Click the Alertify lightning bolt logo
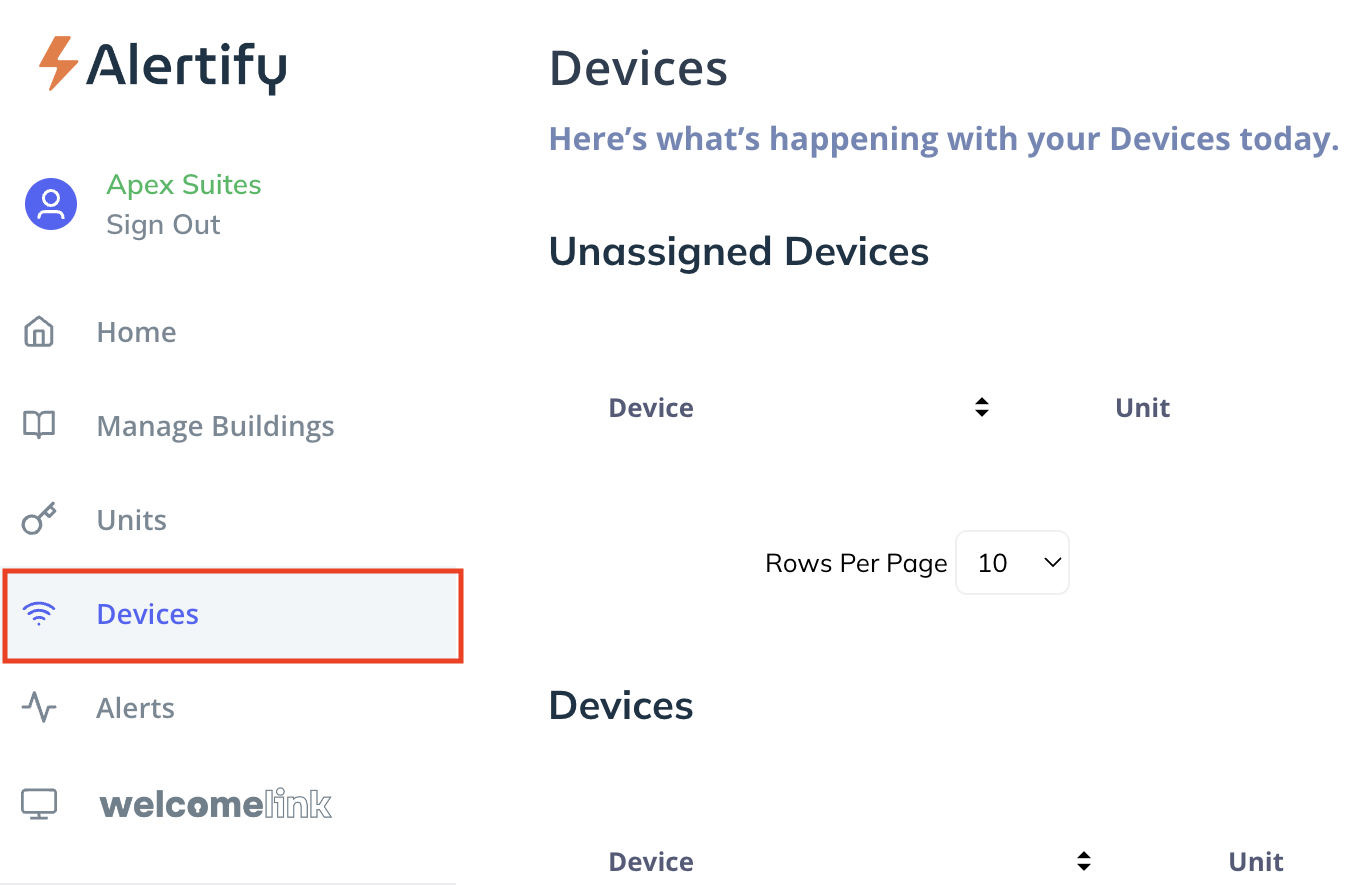Screen dimensions: 1346x888 [59, 63]
